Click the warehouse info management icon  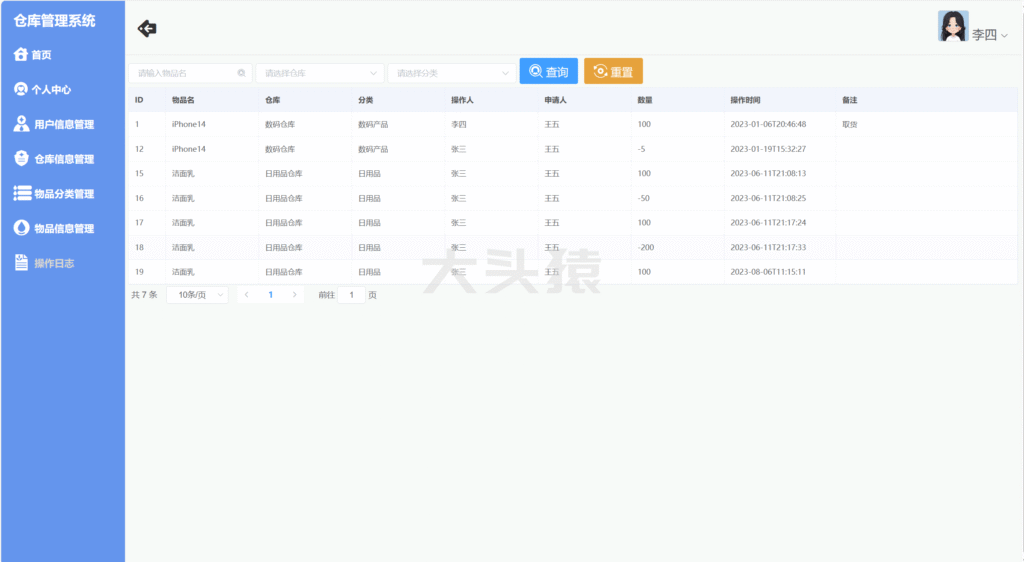[22, 158]
